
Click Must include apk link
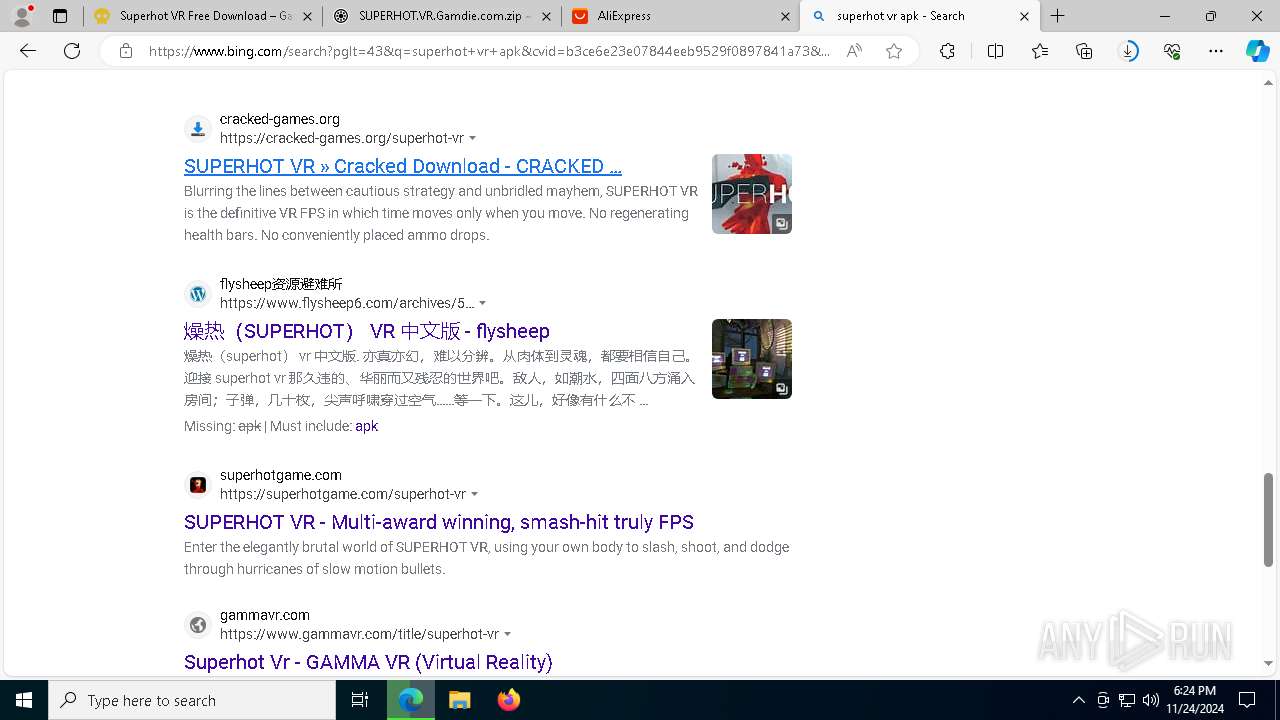(366, 426)
